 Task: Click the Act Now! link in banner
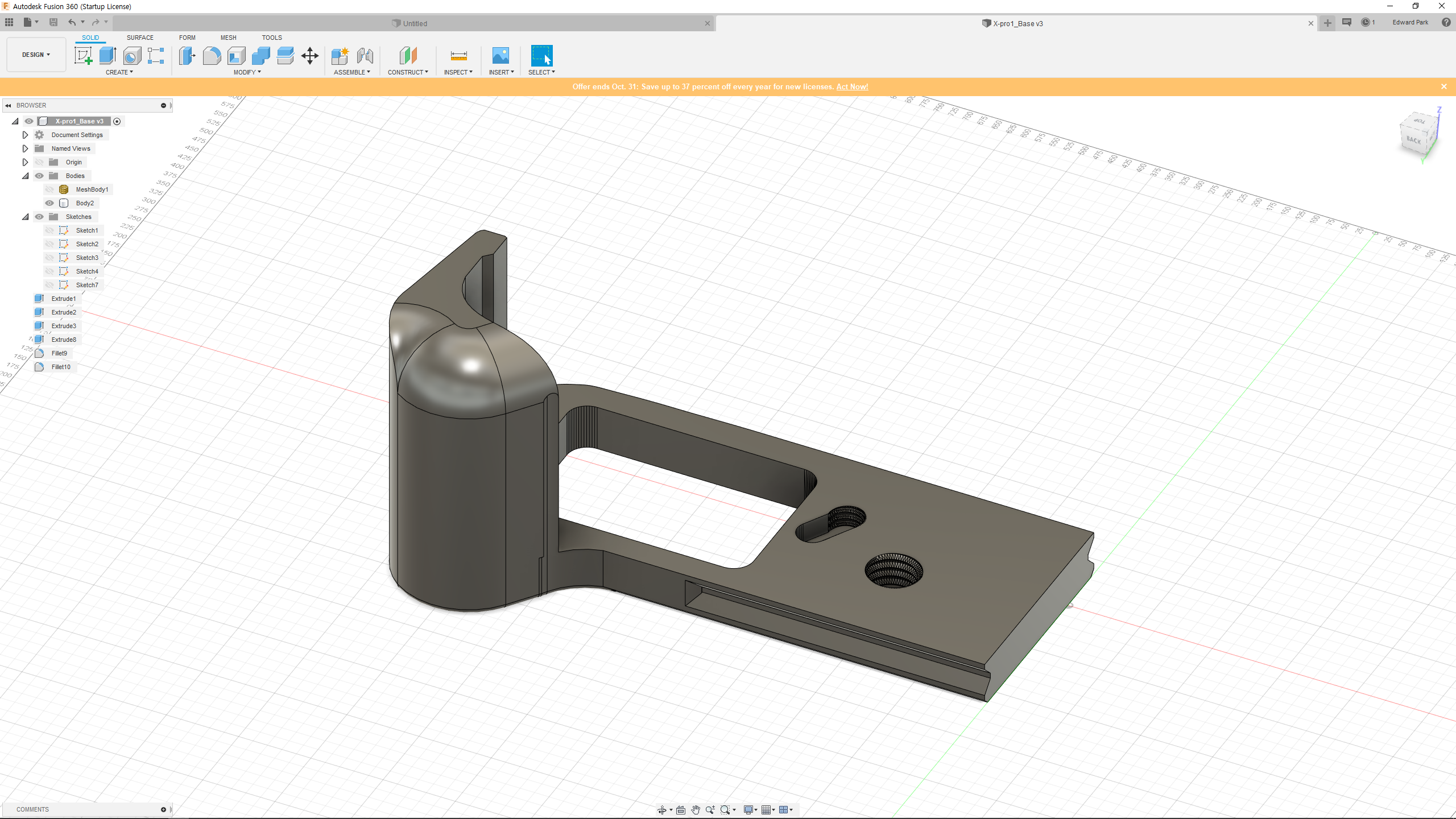click(x=852, y=86)
